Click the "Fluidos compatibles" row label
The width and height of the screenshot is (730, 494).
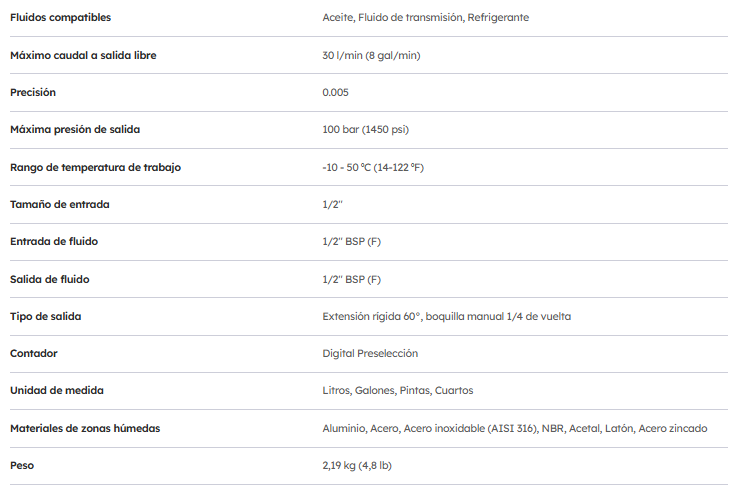click(60, 18)
